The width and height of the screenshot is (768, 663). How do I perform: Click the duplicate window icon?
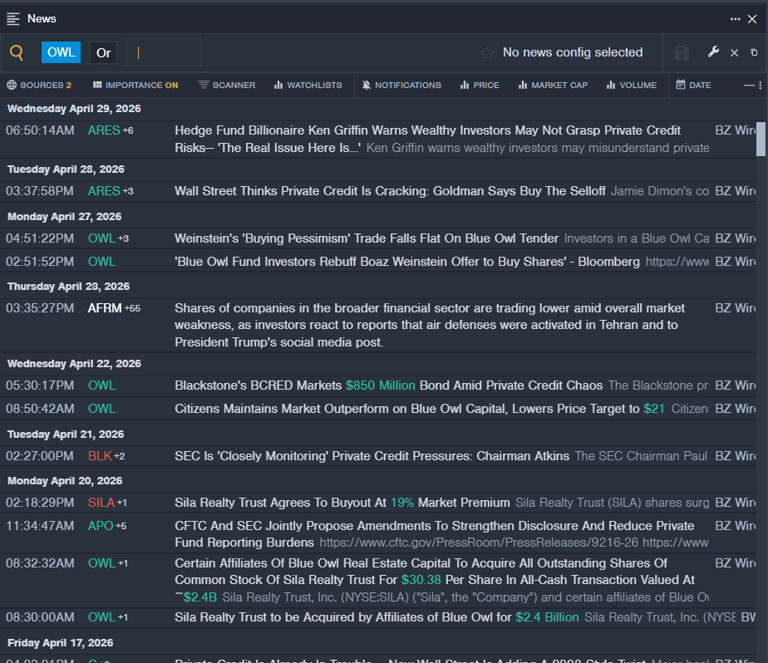(754, 53)
